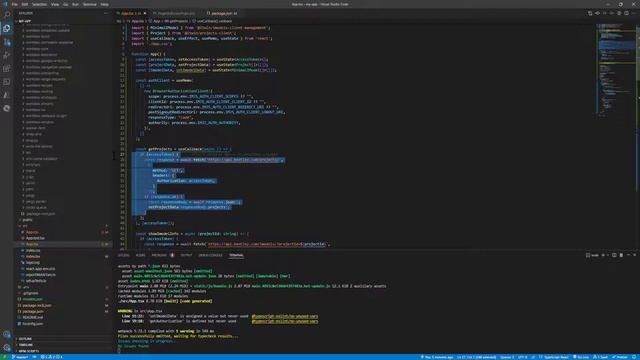The height and width of the screenshot is (360, 640).
Task: Click first no-unused-vars link in terminal
Action: [x=284, y=316]
